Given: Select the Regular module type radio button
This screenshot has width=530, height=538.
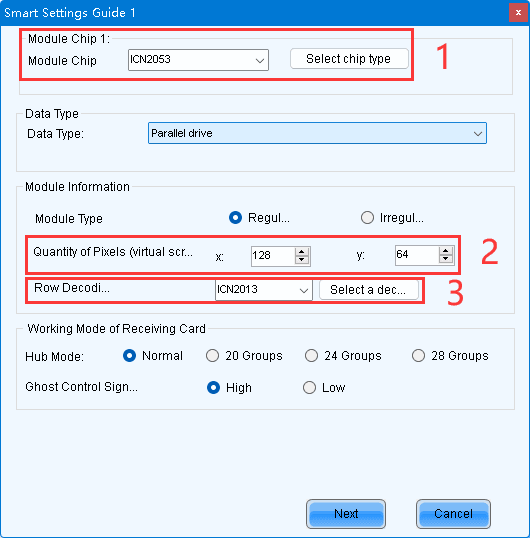Looking at the screenshot, I should [x=235, y=218].
